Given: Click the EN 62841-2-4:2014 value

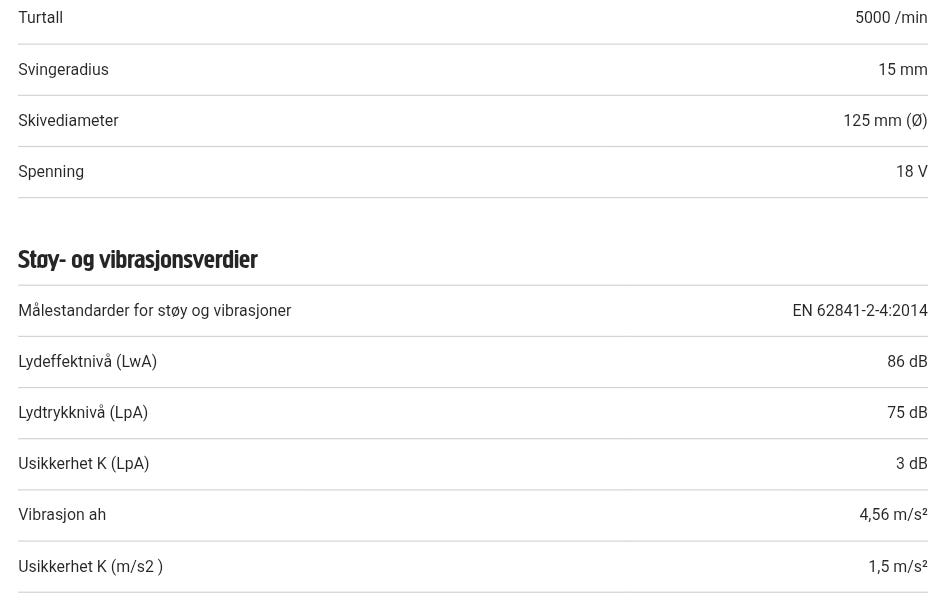Looking at the screenshot, I should point(859,311).
